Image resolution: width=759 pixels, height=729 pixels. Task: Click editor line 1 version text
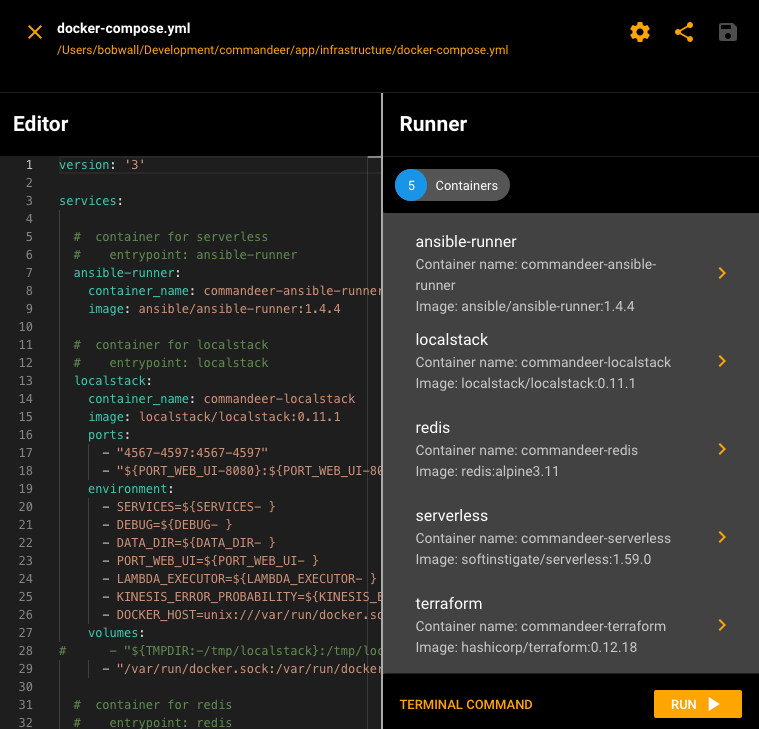click(x=102, y=165)
